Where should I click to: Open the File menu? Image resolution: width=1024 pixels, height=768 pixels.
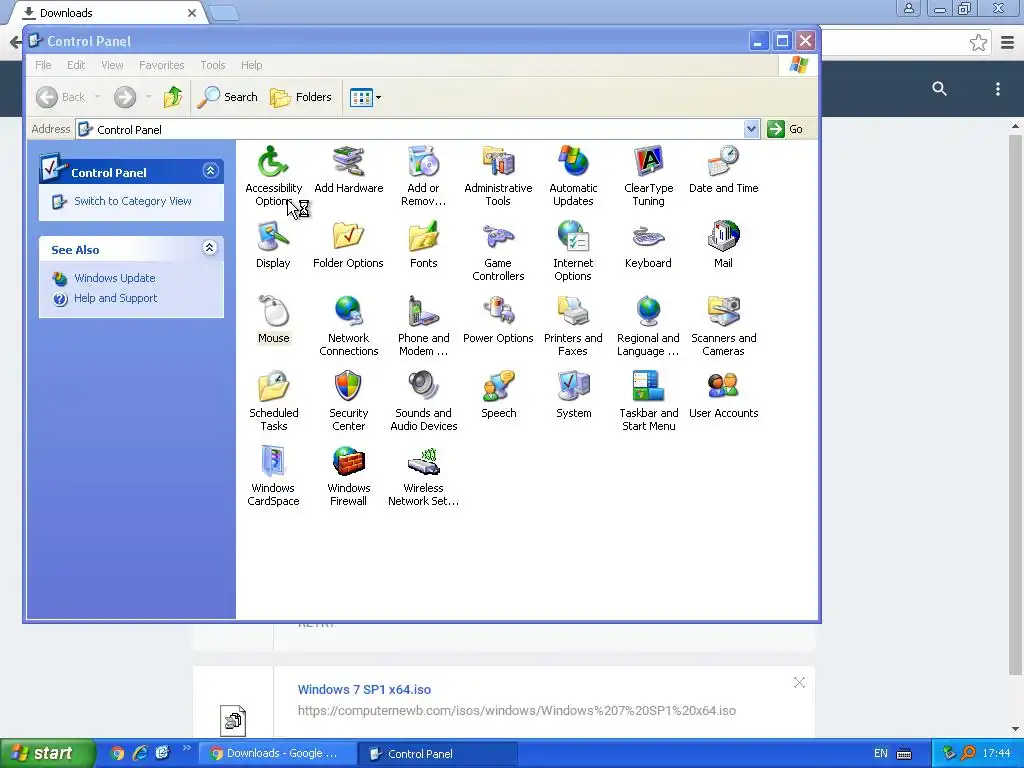pos(43,65)
